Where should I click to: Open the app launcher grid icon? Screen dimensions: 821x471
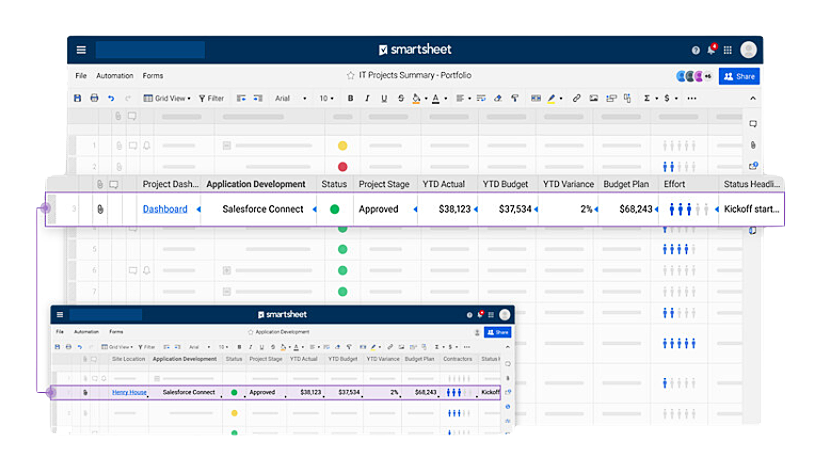tap(727, 50)
